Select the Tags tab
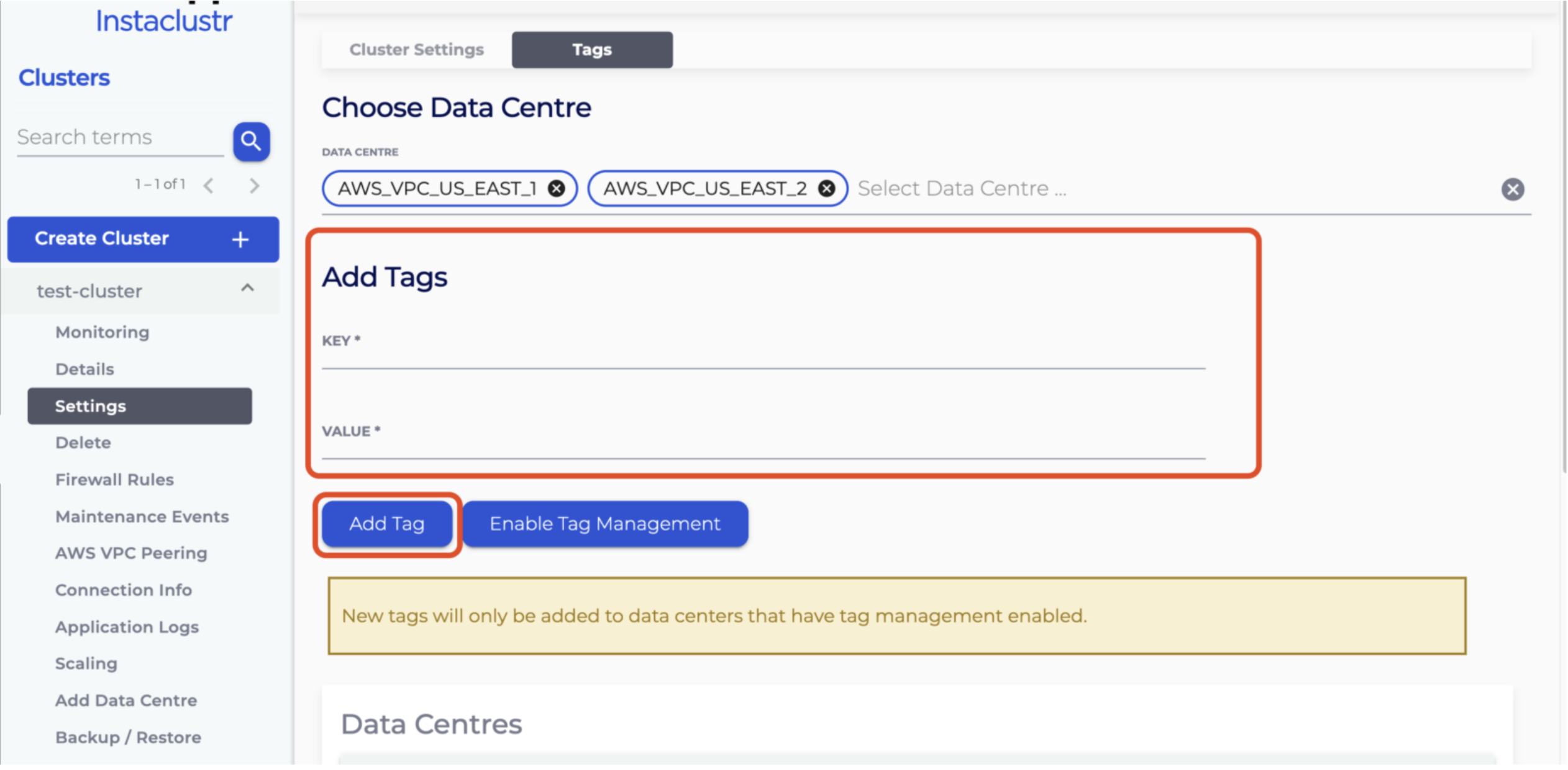The height and width of the screenshot is (770, 1568). coord(591,50)
